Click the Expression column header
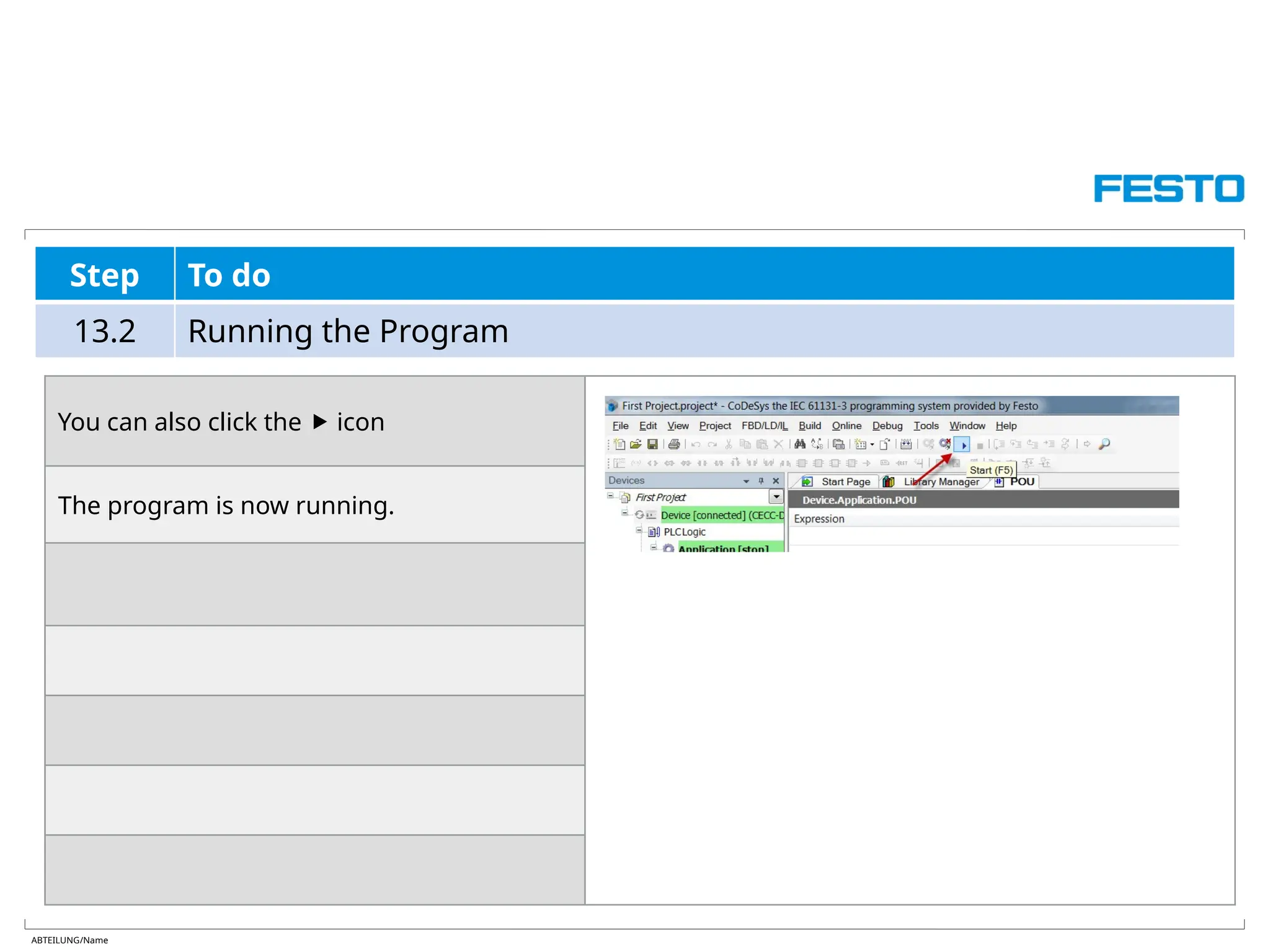1270x952 pixels. 819,519
